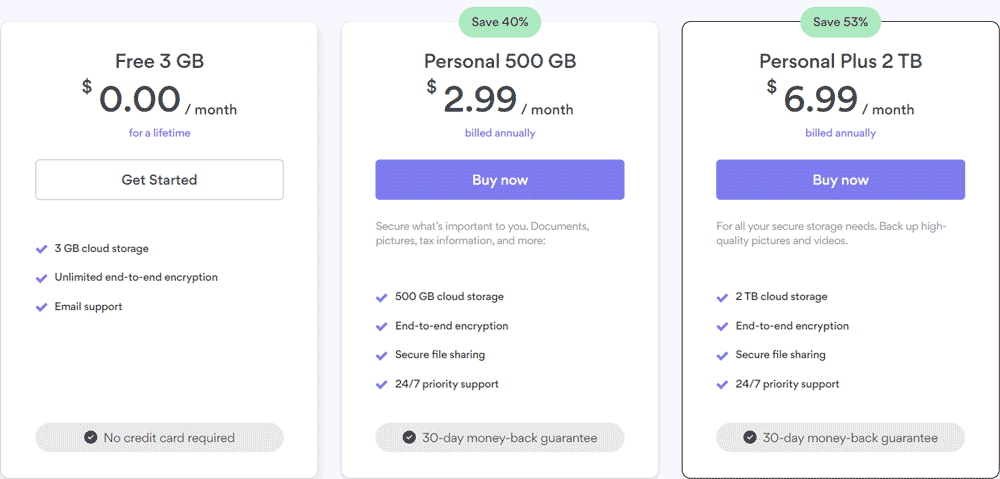Select the Personal Plus 2 TB heading

click(x=840, y=61)
